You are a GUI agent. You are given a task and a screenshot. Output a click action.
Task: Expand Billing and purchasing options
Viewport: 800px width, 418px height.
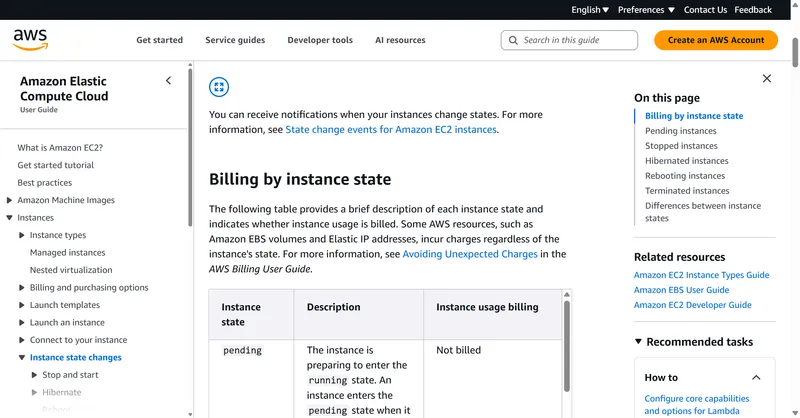coord(21,287)
